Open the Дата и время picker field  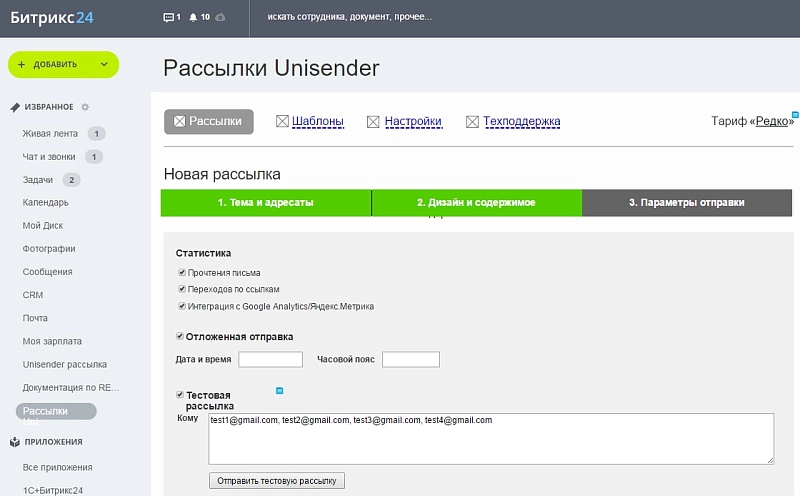[x=270, y=359]
